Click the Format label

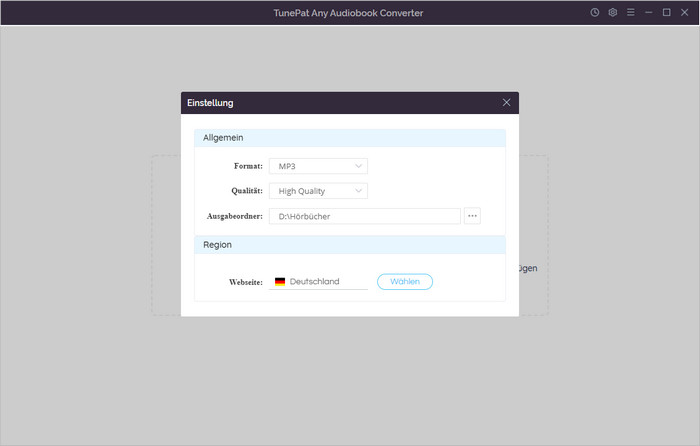pyautogui.click(x=248, y=166)
